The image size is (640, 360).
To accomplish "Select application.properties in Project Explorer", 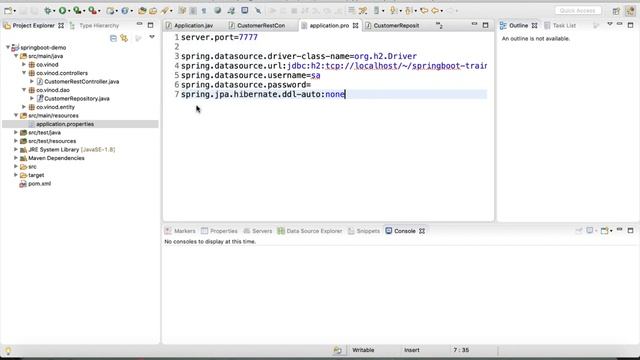I will pos(65,124).
